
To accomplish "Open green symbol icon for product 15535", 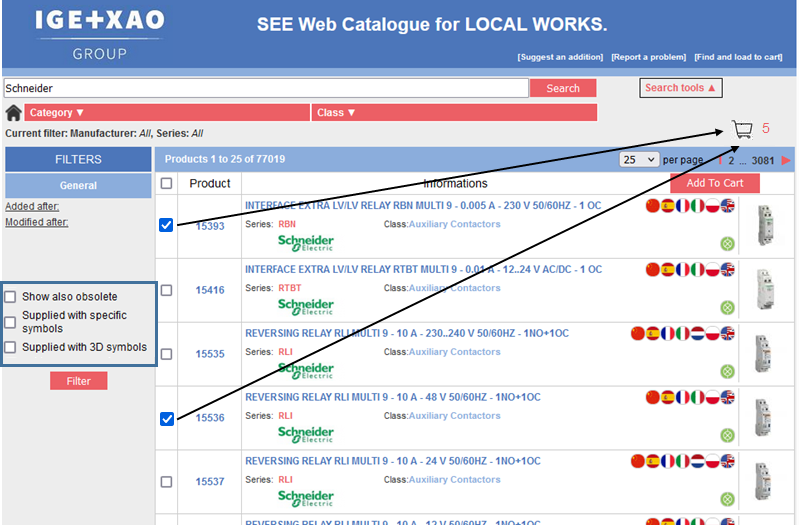I will pyautogui.click(x=728, y=372).
